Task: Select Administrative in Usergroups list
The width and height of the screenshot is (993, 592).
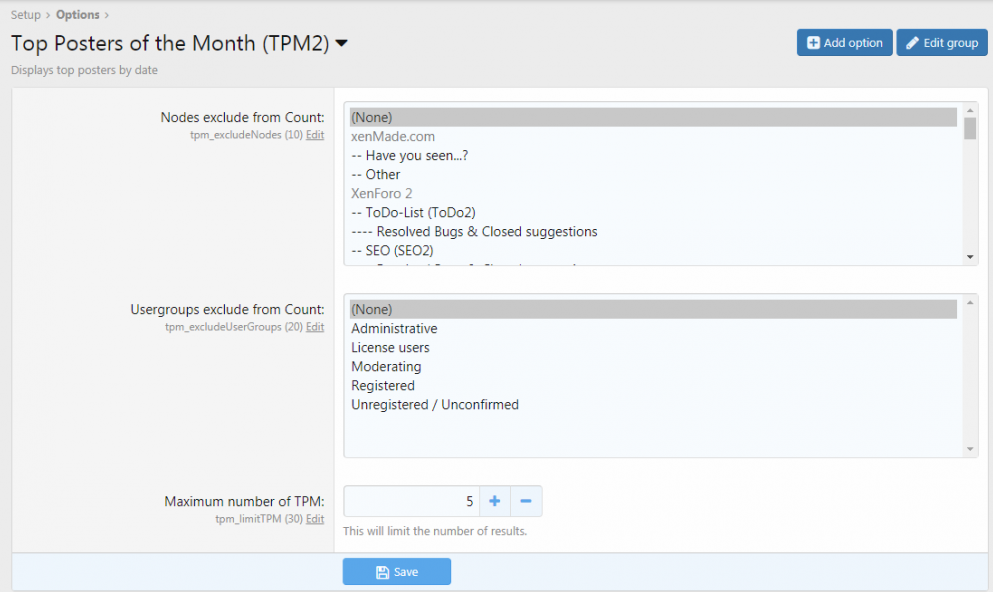Action: (x=653, y=328)
